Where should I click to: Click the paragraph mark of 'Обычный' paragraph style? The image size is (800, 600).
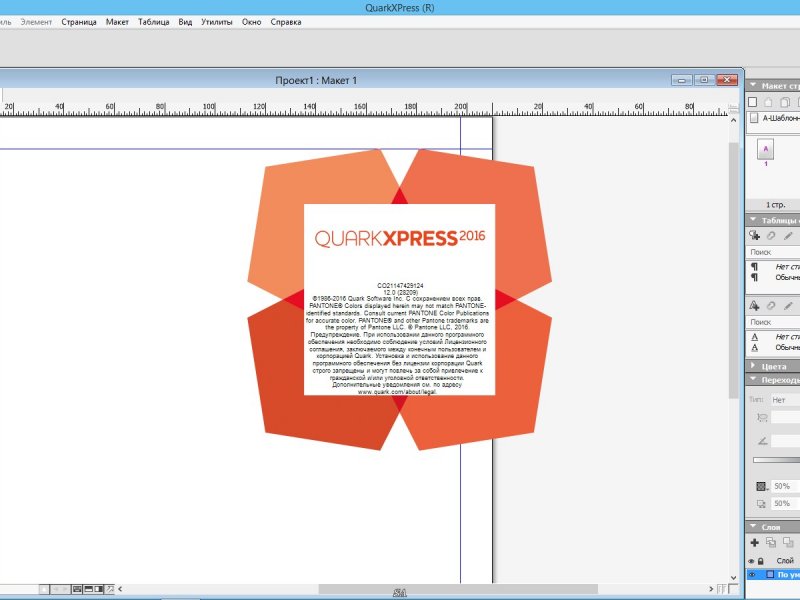(x=754, y=278)
